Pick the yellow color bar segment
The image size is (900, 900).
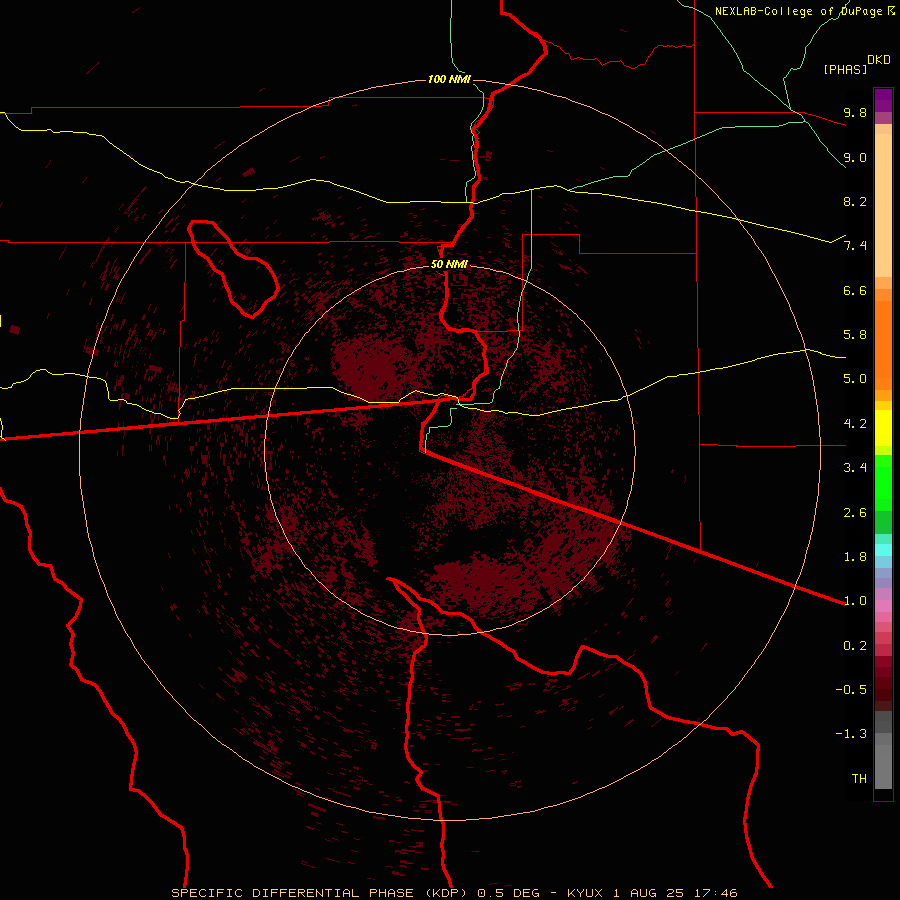click(x=883, y=428)
